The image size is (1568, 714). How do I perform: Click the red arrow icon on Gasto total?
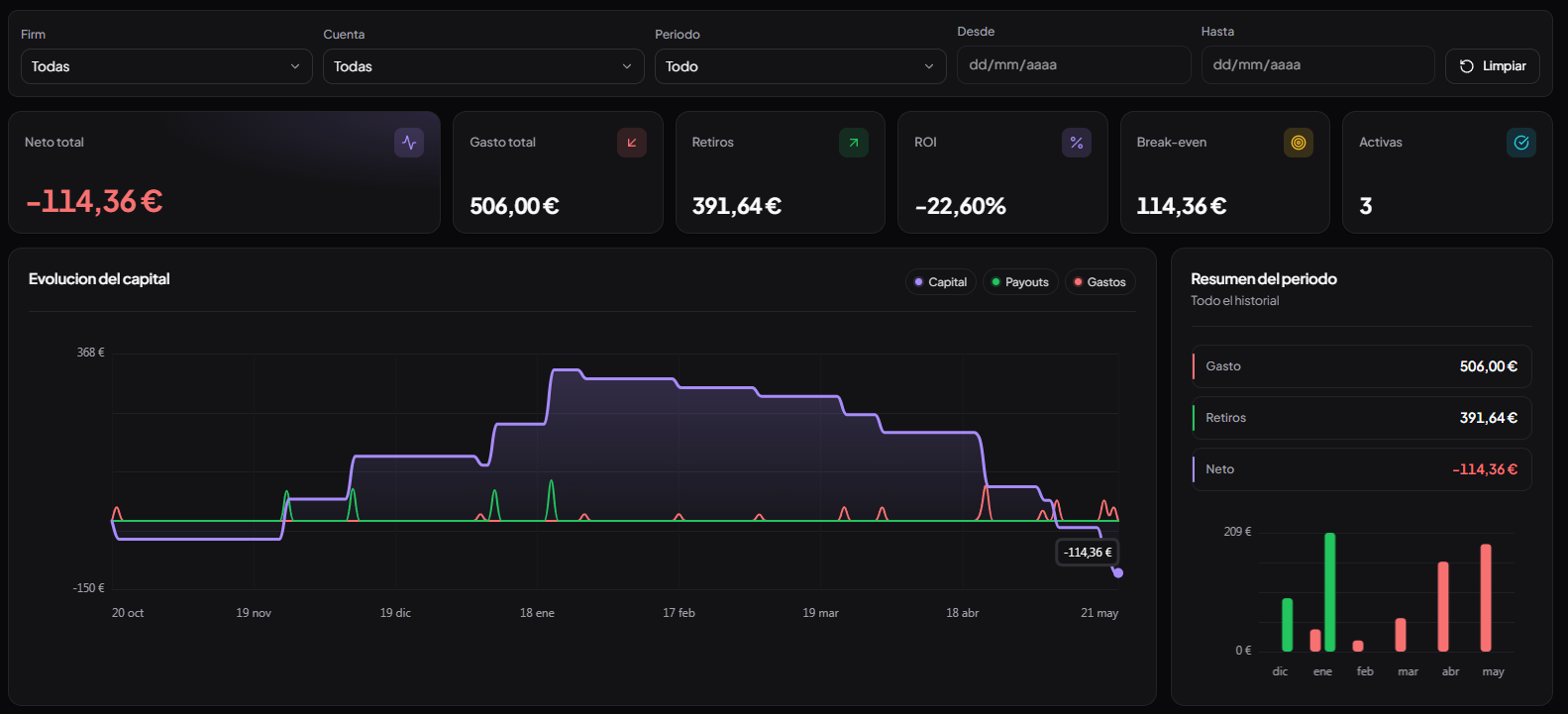click(632, 143)
